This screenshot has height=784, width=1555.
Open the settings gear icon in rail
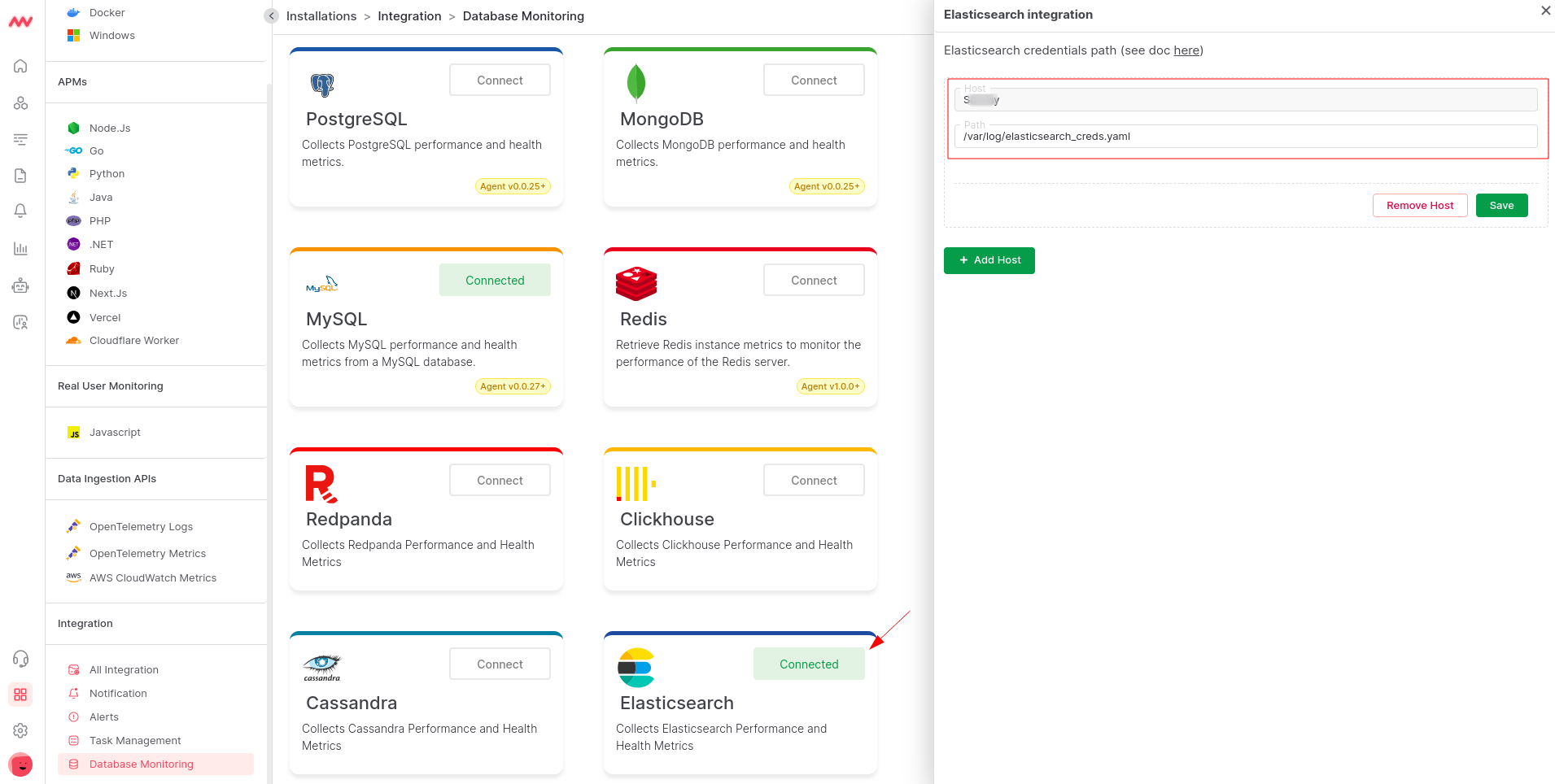point(20,730)
